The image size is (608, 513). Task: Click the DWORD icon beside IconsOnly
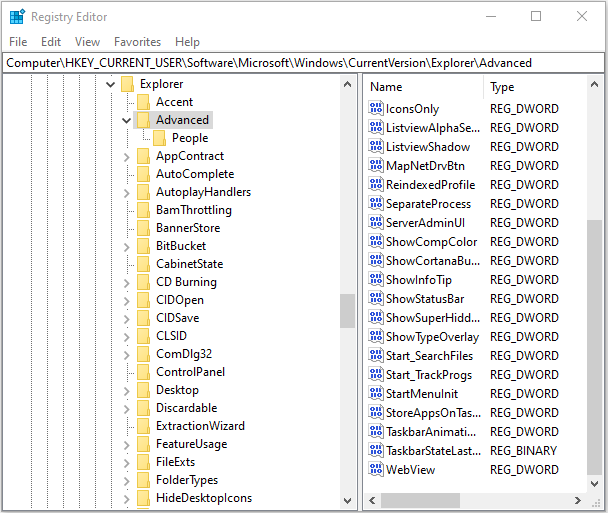click(x=376, y=109)
